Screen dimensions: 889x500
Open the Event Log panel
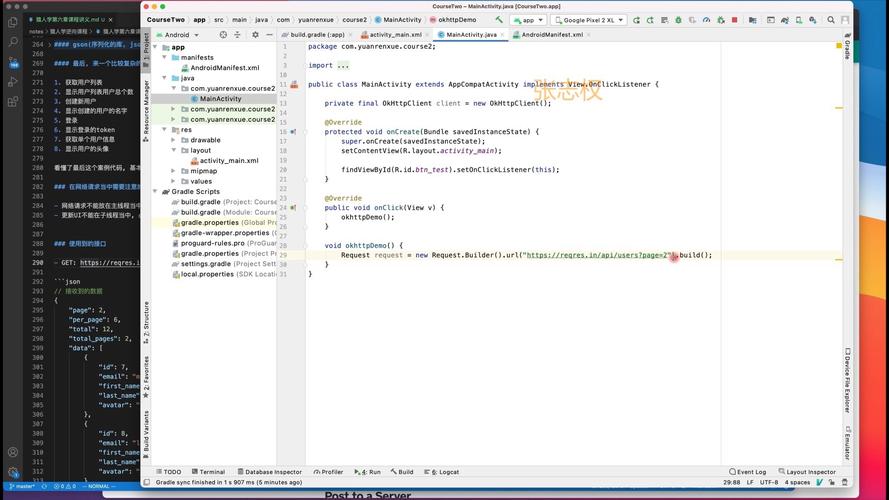click(746, 472)
